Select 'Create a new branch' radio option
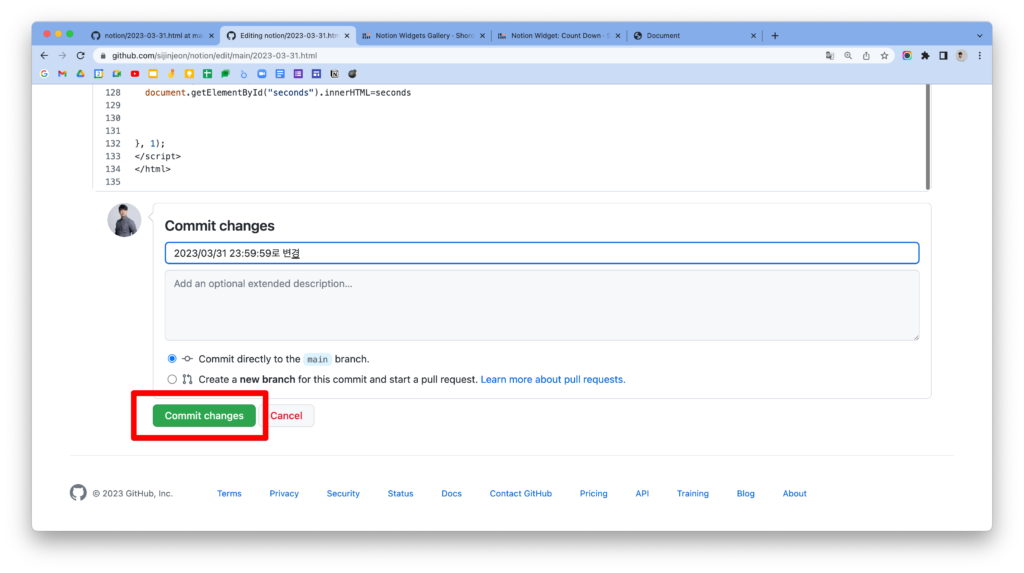This screenshot has height=573, width=1024. tap(172, 380)
